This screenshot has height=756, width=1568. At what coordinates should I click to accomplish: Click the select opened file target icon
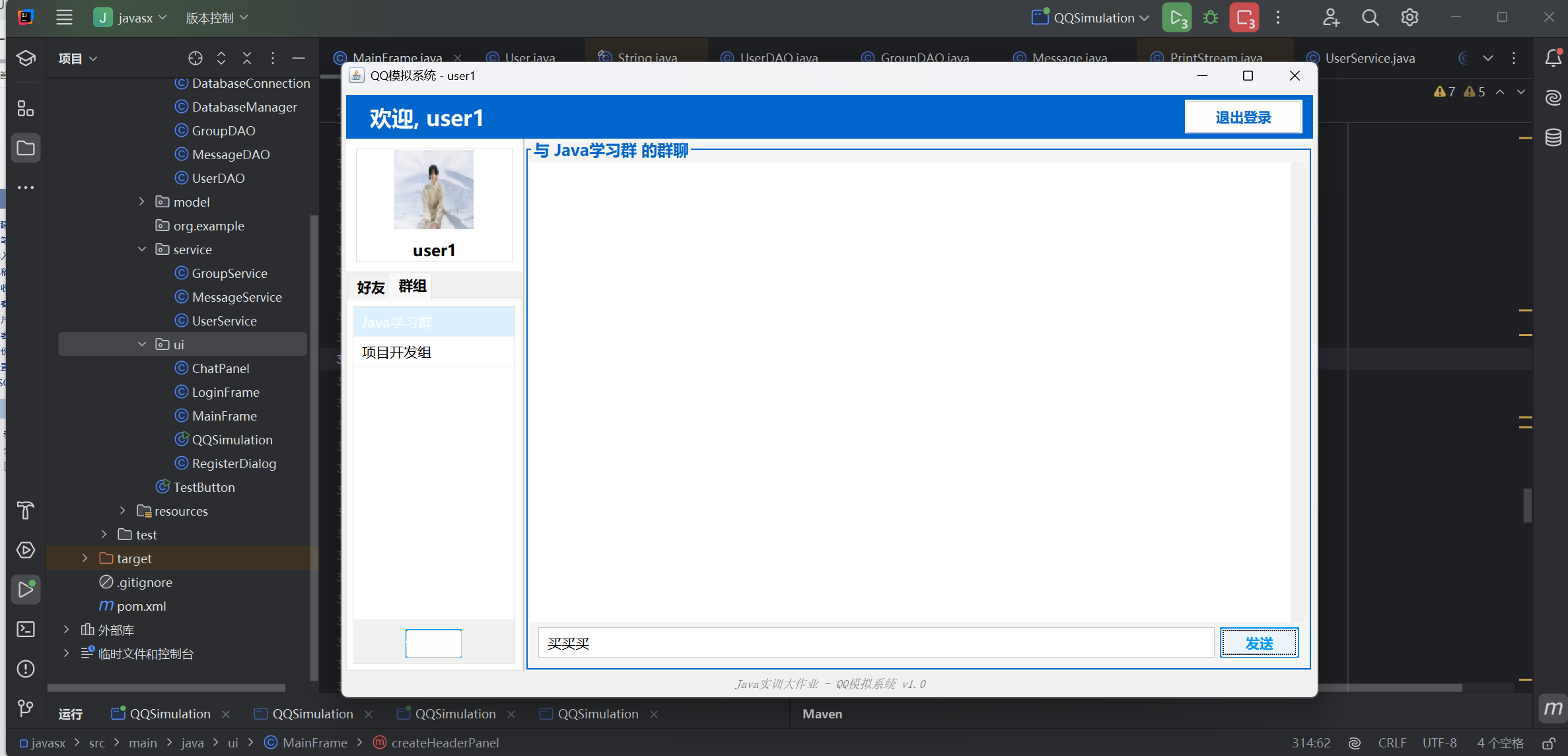pos(195,58)
